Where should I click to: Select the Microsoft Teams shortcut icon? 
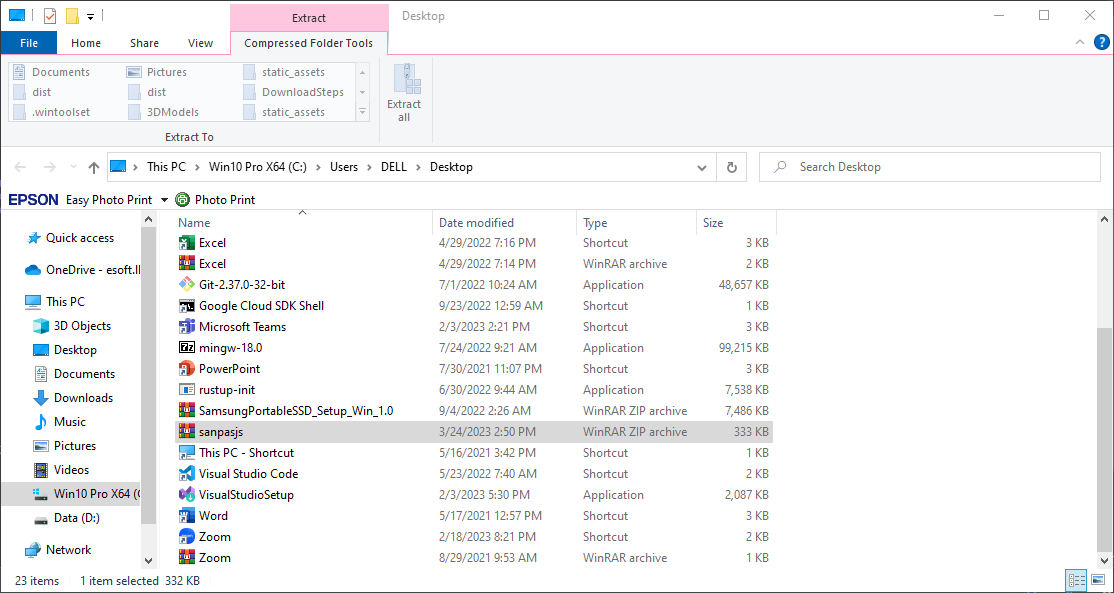[x=186, y=327]
